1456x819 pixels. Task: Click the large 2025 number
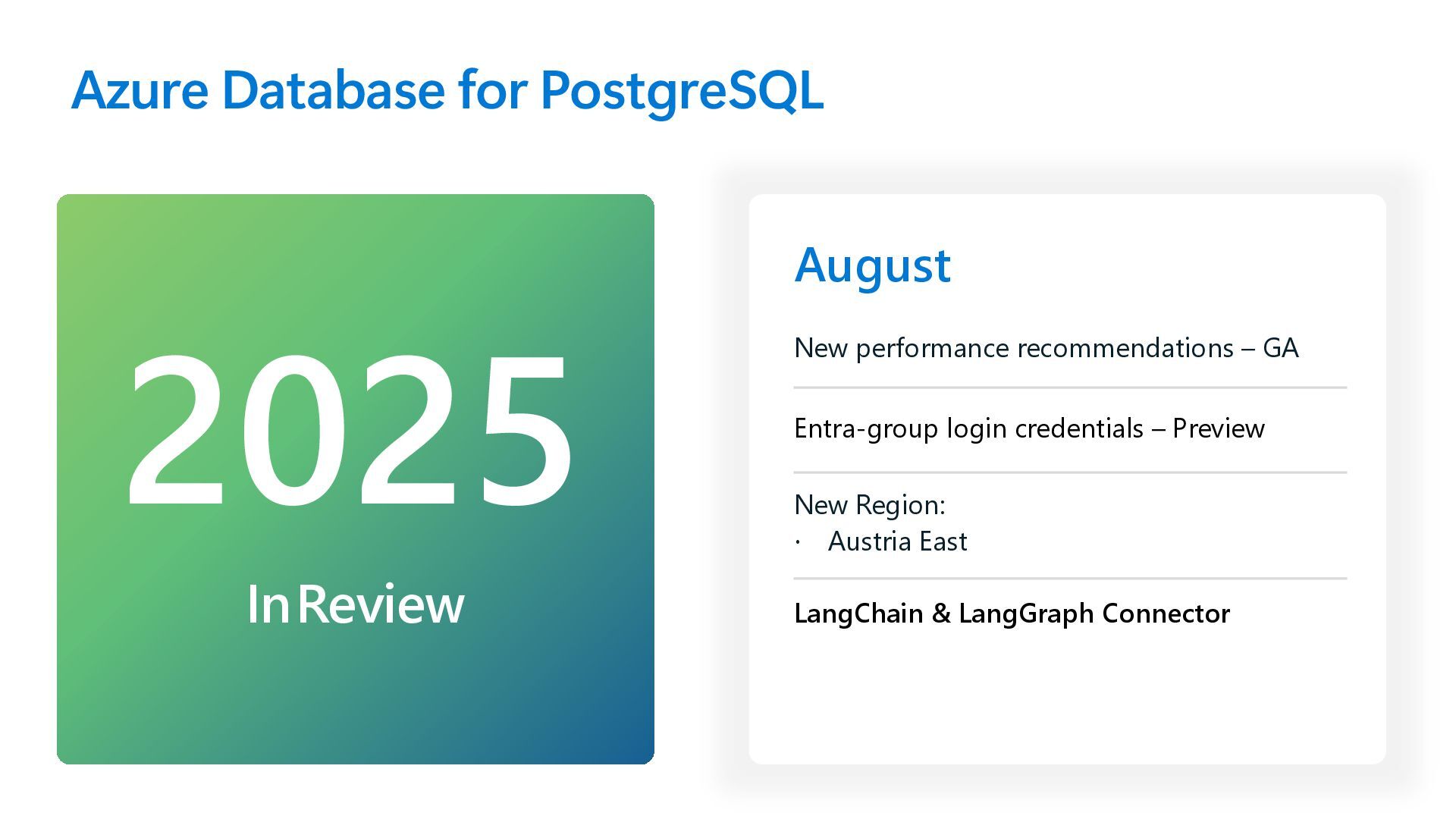[349, 430]
